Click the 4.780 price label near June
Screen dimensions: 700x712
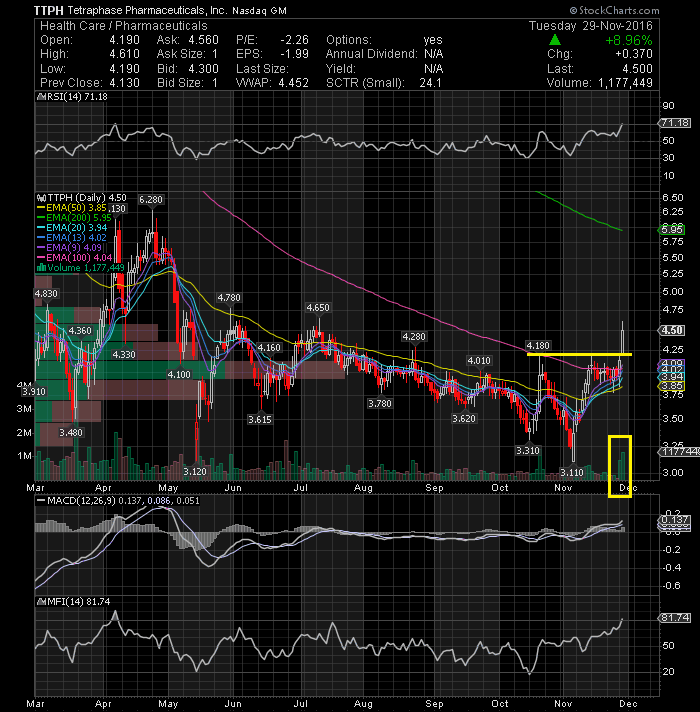pos(229,298)
